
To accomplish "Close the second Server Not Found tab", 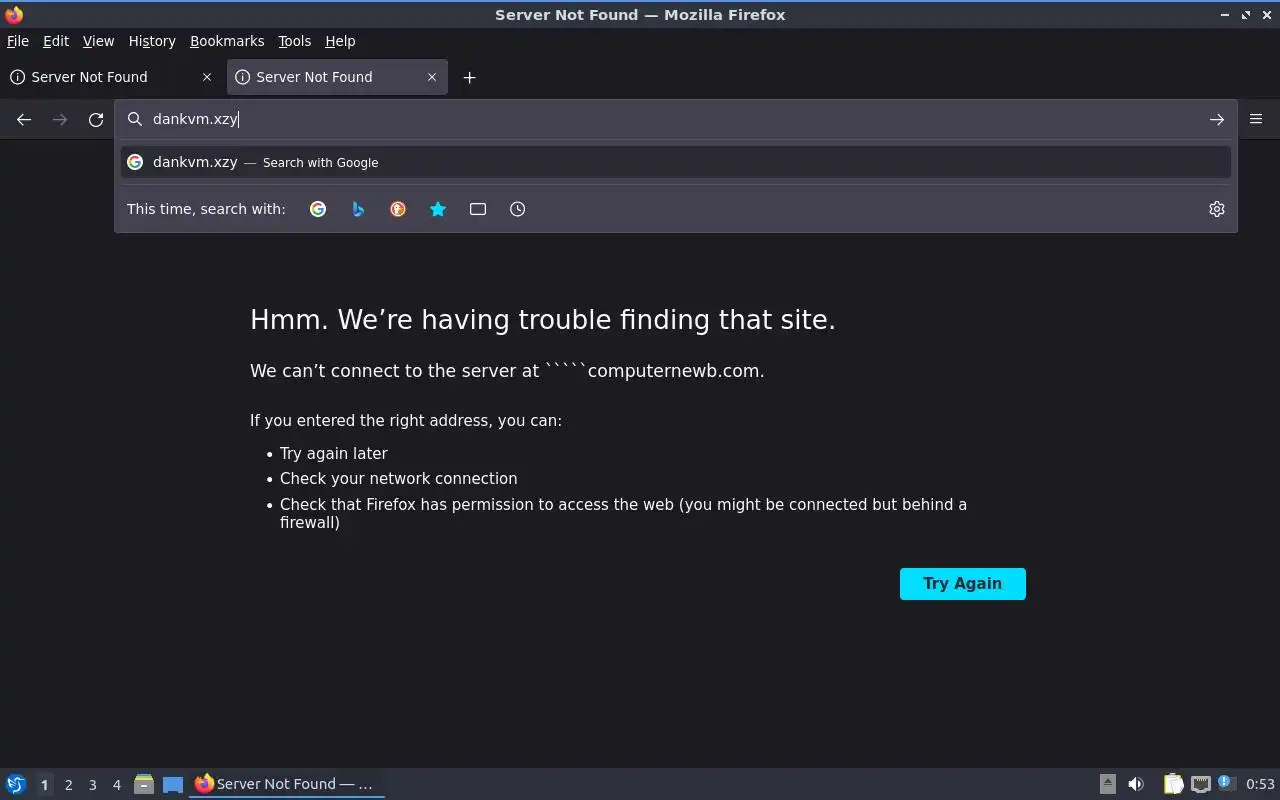I will pos(432,77).
